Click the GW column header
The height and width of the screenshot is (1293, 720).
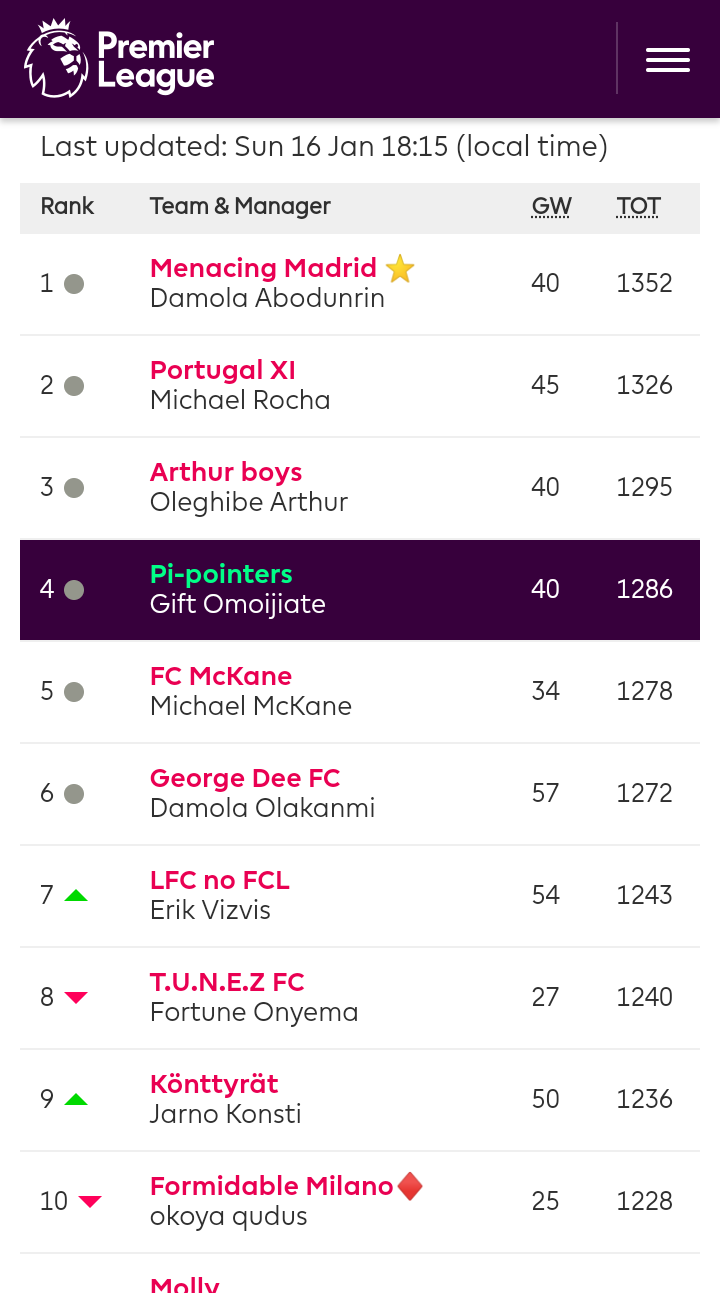click(x=551, y=207)
